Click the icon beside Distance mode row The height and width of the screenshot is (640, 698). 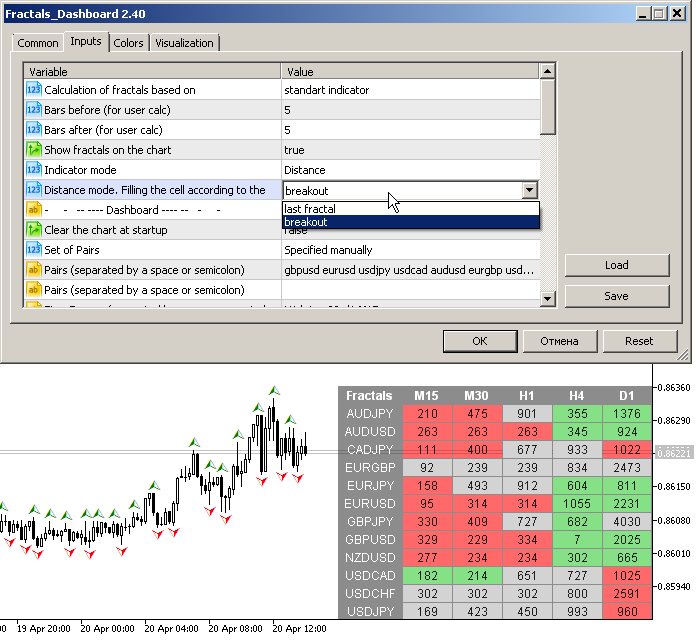(34, 190)
